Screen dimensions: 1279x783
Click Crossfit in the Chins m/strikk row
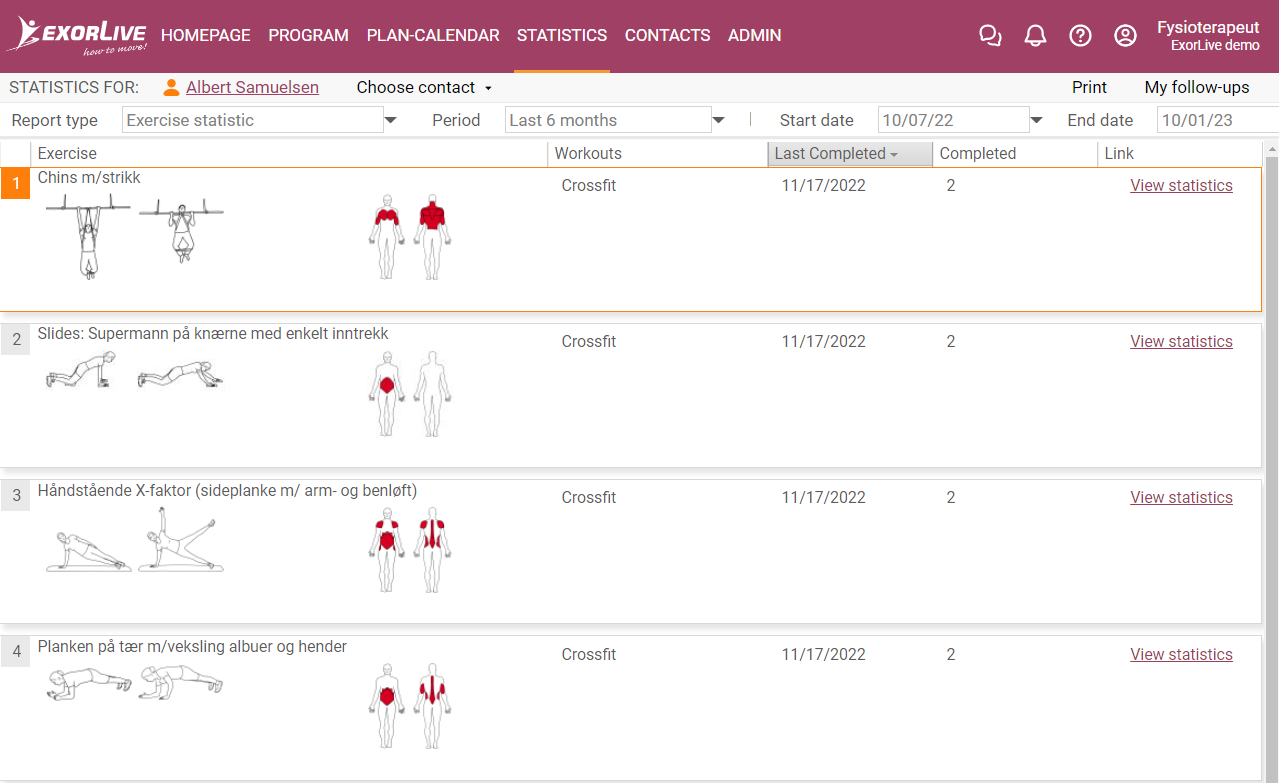(589, 185)
